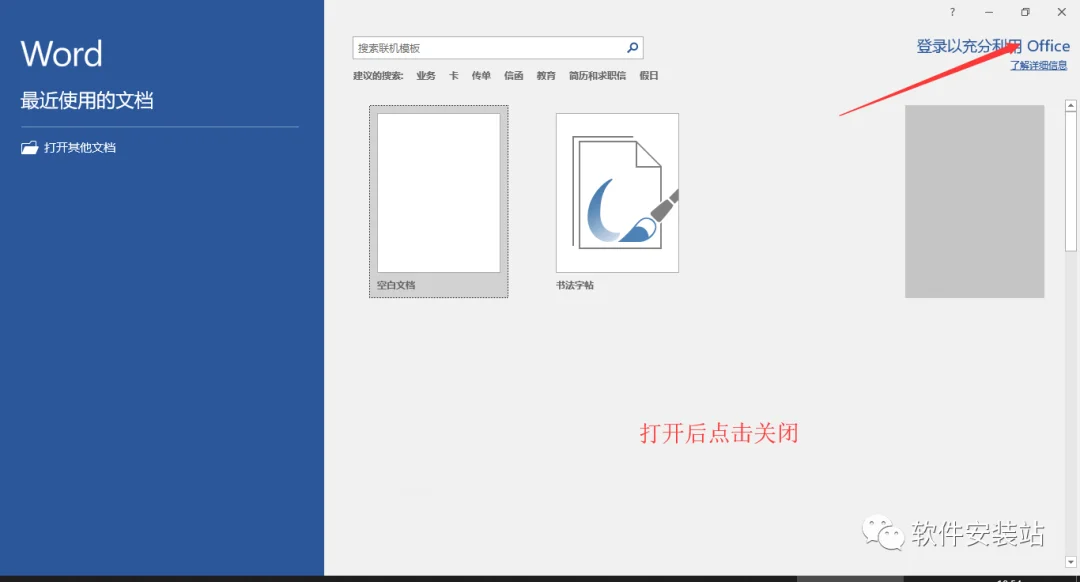This screenshot has width=1080, height=582.
Task: Restore down the Word window
Action: tap(1025, 12)
